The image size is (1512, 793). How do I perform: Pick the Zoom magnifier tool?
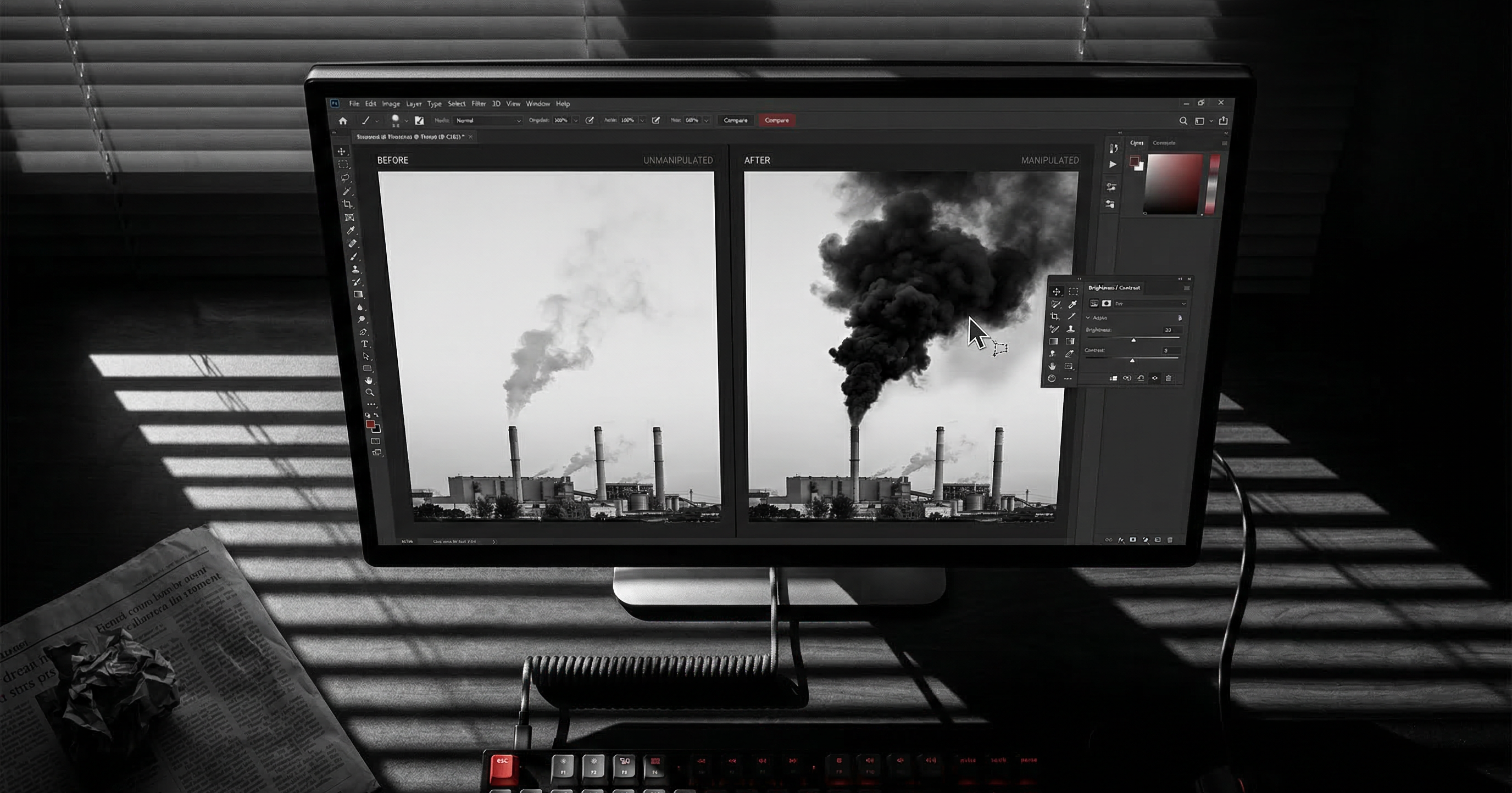(370, 393)
